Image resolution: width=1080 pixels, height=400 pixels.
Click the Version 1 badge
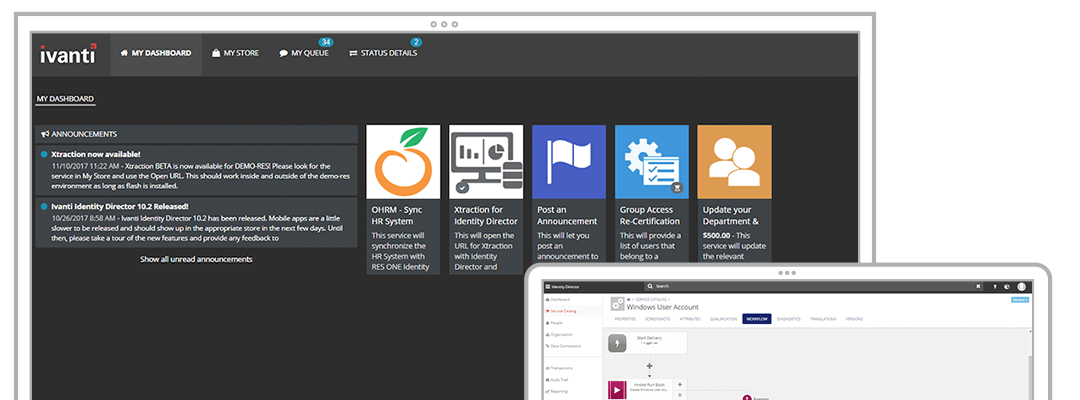point(1020,299)
